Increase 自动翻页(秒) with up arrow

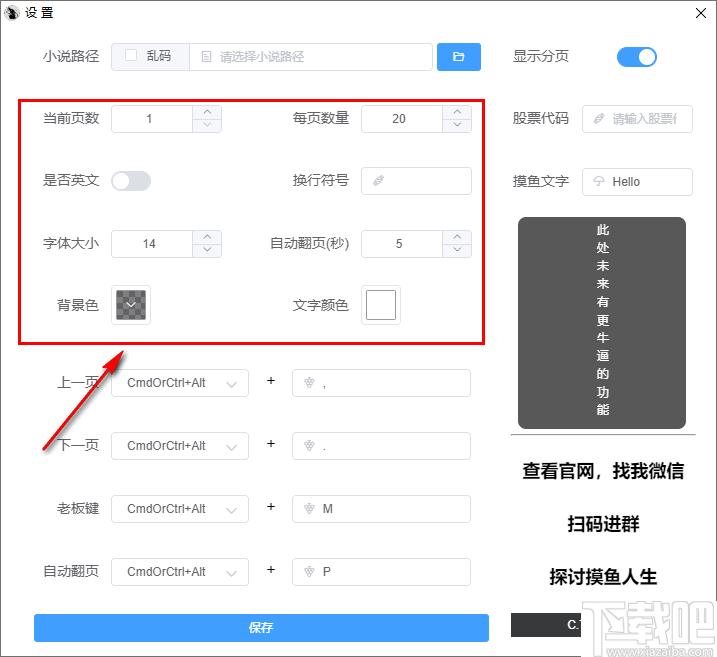457,237
